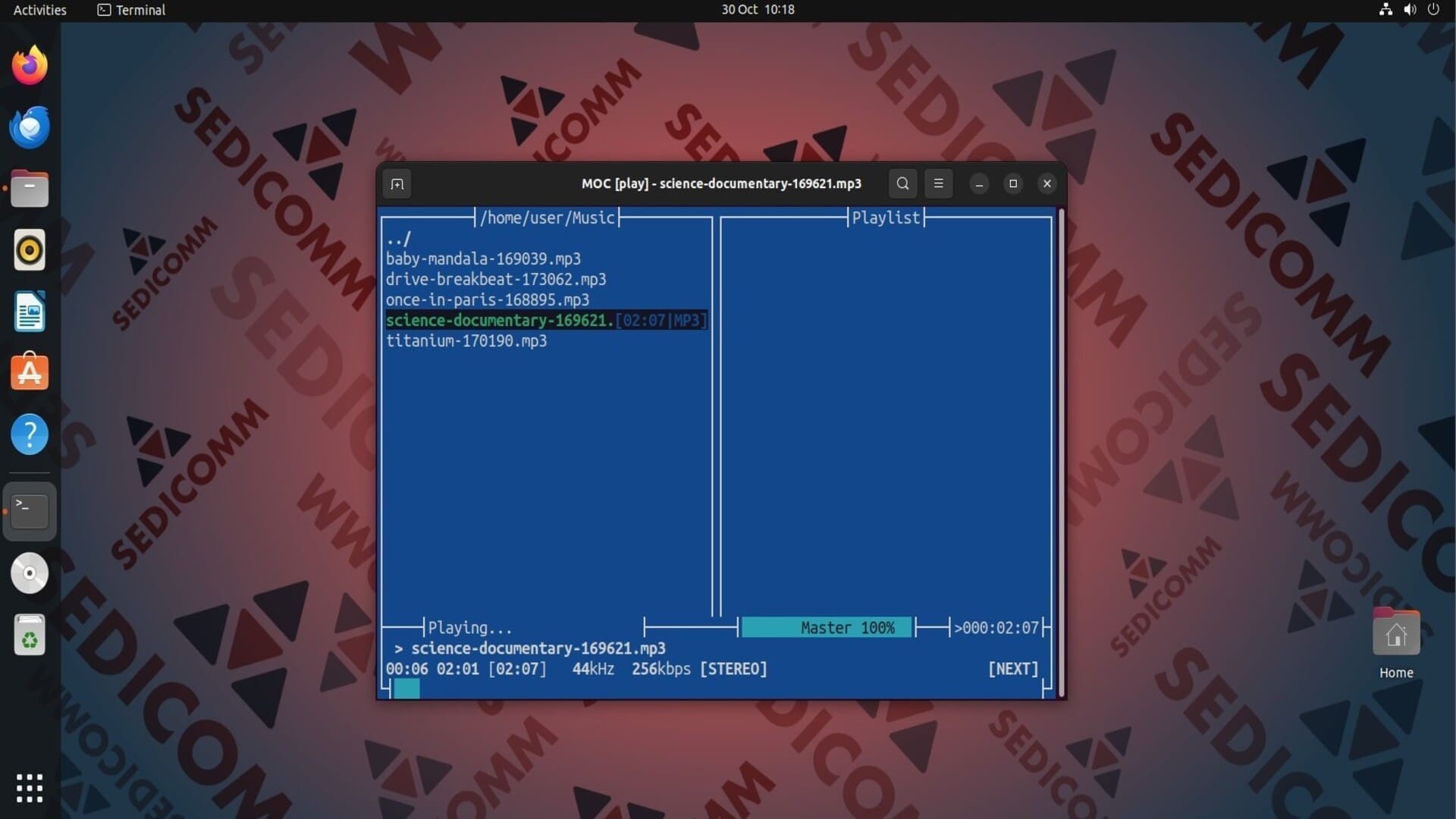Launch Thunderbird mail from the dock
Screen dimensions: 1456x819
pos(30,127)
